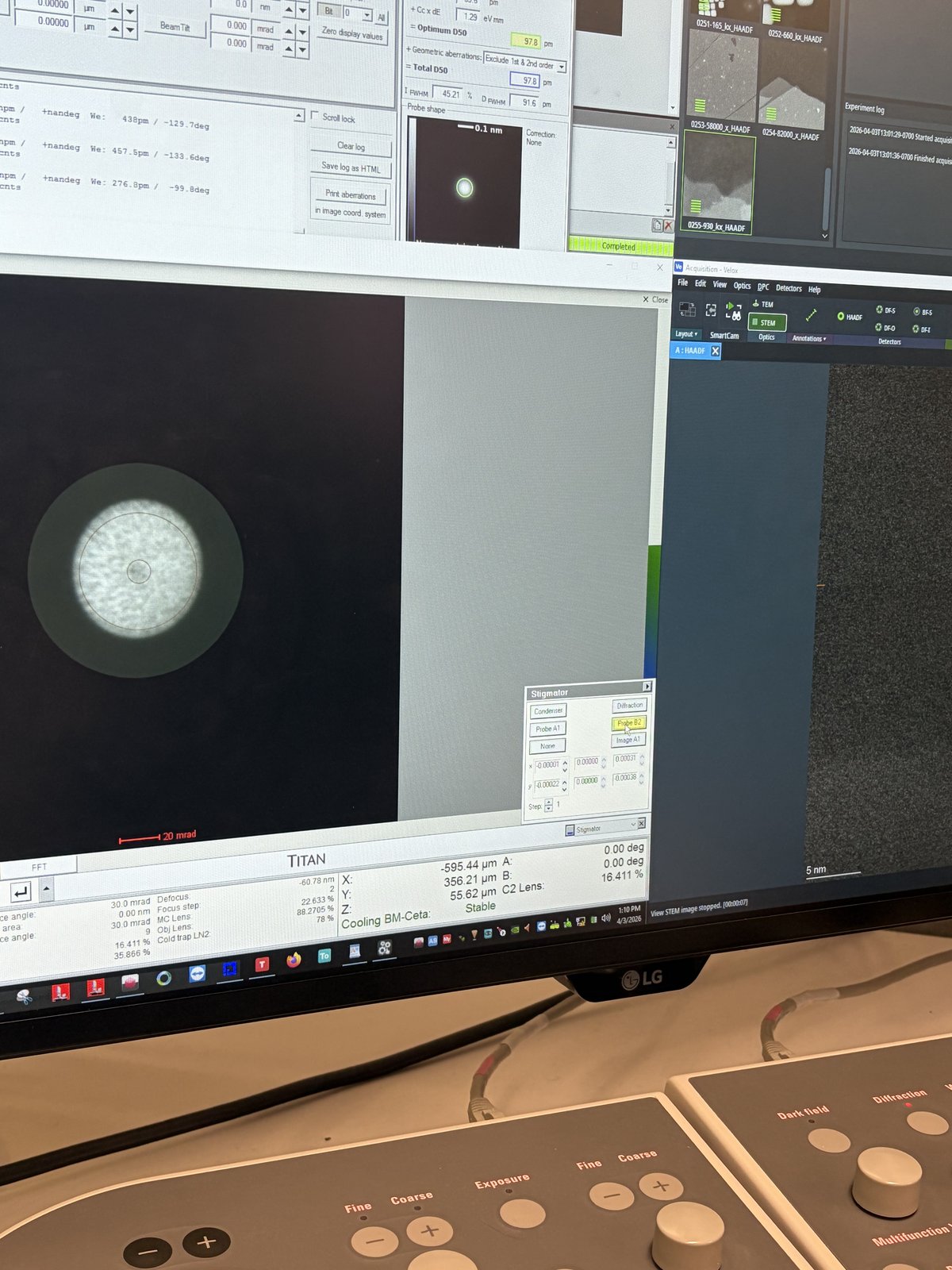Select the None stigmator button
The height and width of the screenshot is (1270, 952).
pos(547,745)
